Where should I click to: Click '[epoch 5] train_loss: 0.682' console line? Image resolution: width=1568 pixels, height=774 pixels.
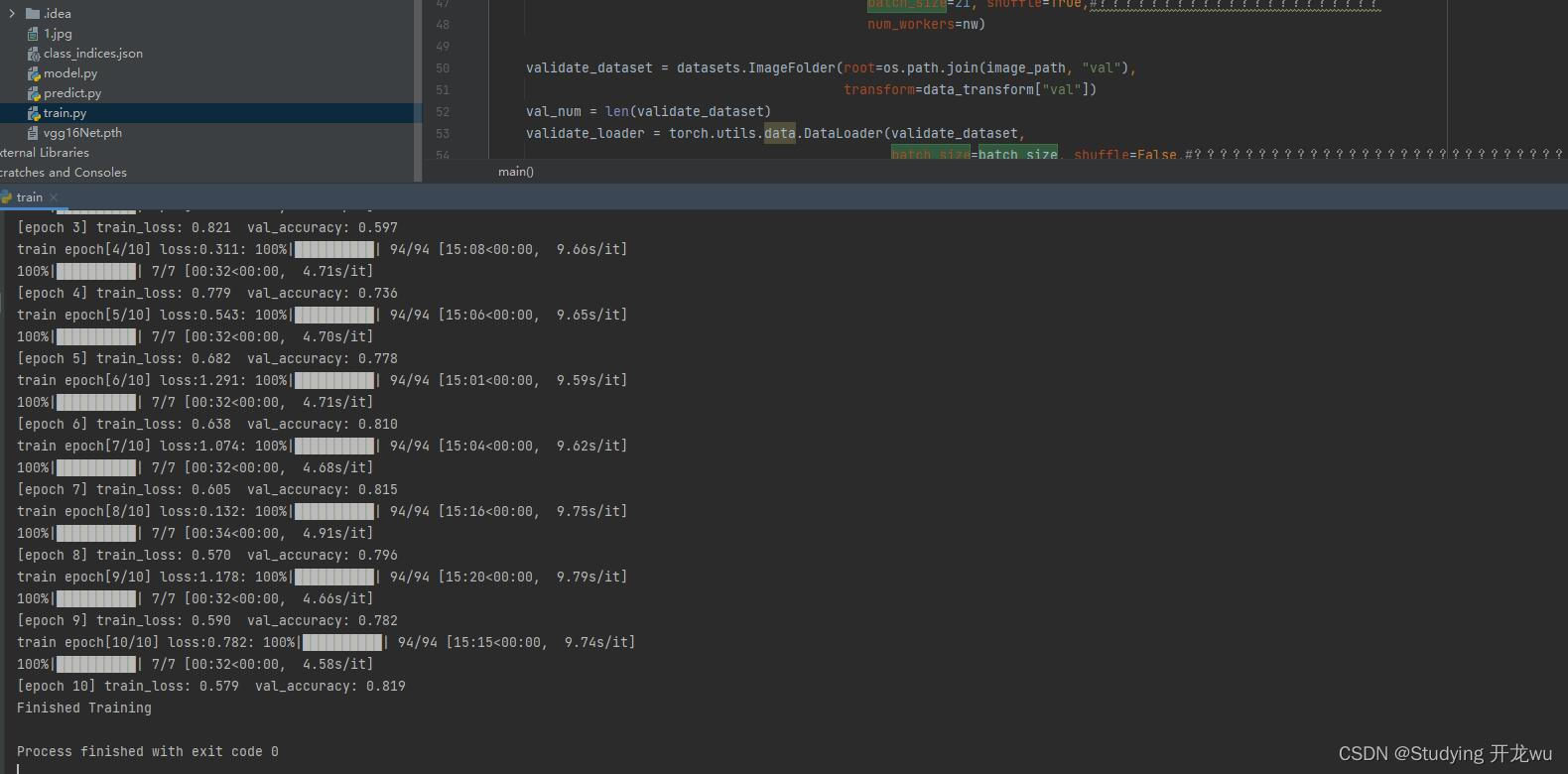click(x=207, y=359)
